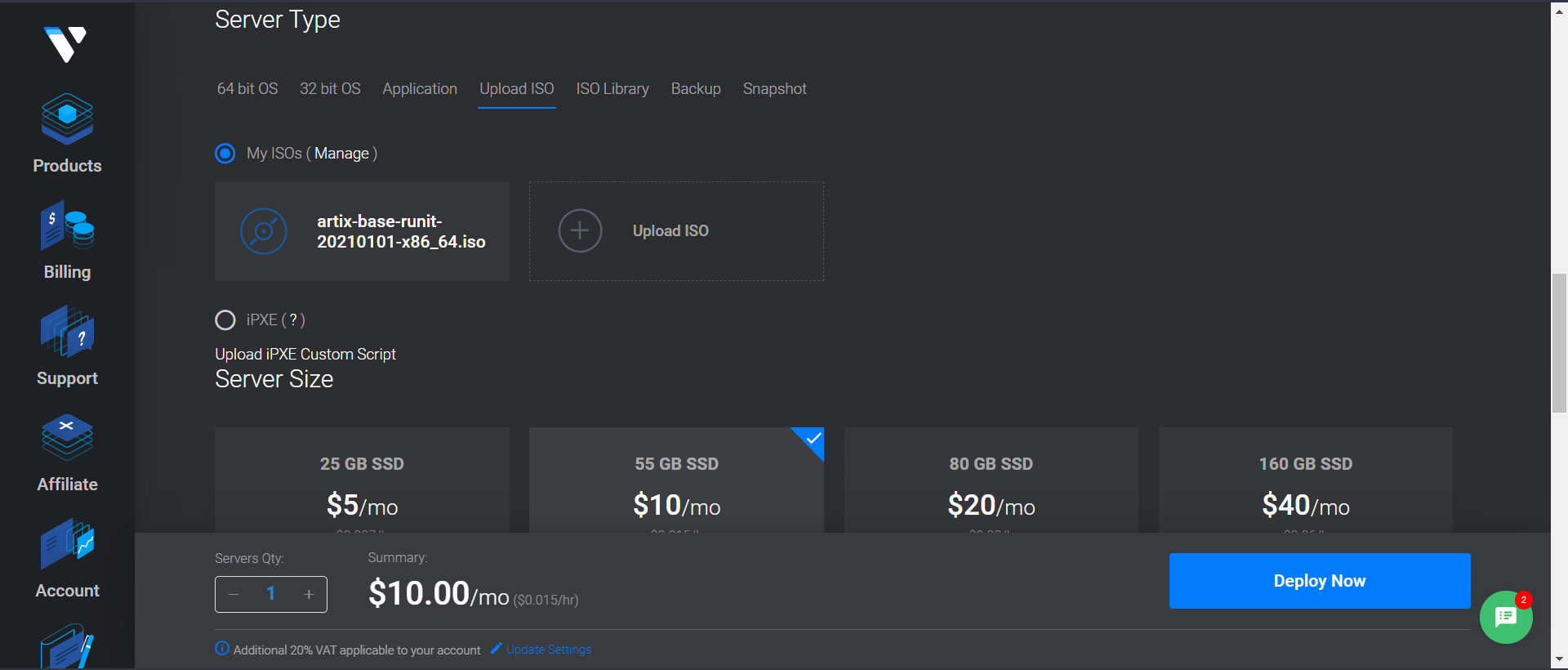1568x670 pixels.
Task: Click the disc icon on artix ISO card
Action: (264, 231)
